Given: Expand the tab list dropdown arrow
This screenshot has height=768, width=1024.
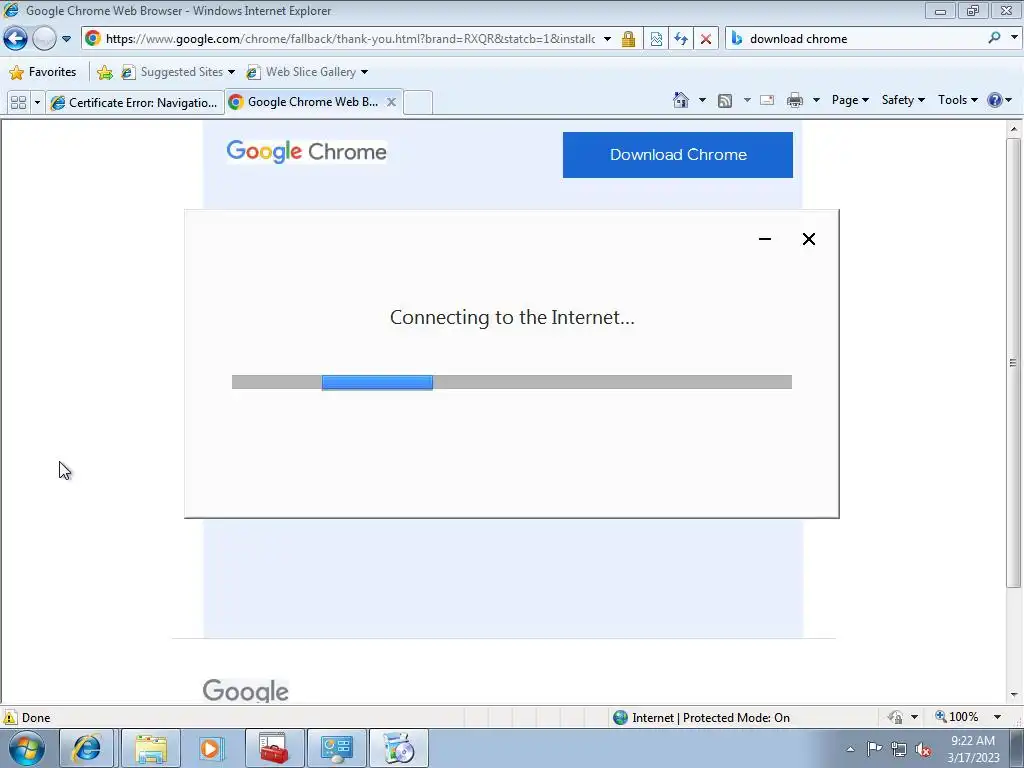Looking at the screenshot, I should (37, 103).
